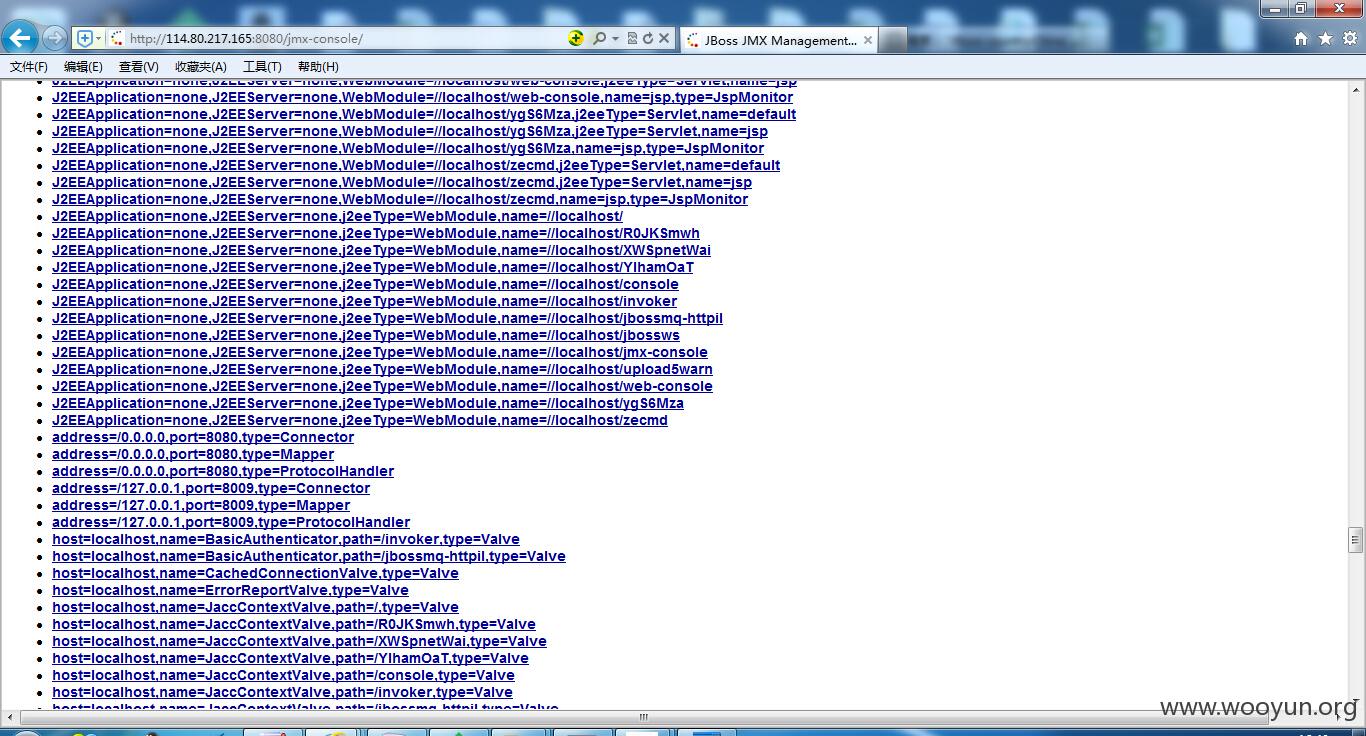Open the browser Home icon
This screenshot has width=1366, height=736.
tap(1301, 38)
